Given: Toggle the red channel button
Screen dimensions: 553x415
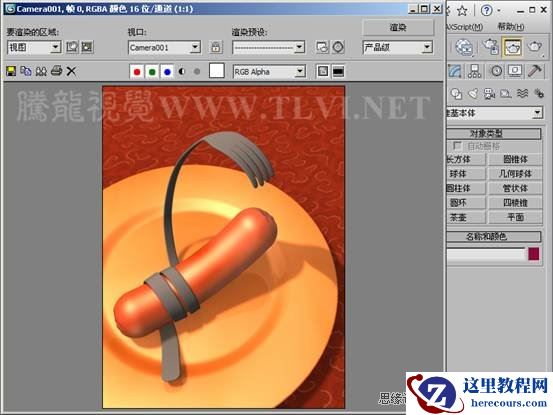Looking at the screenshot, I should click(137, 72).
